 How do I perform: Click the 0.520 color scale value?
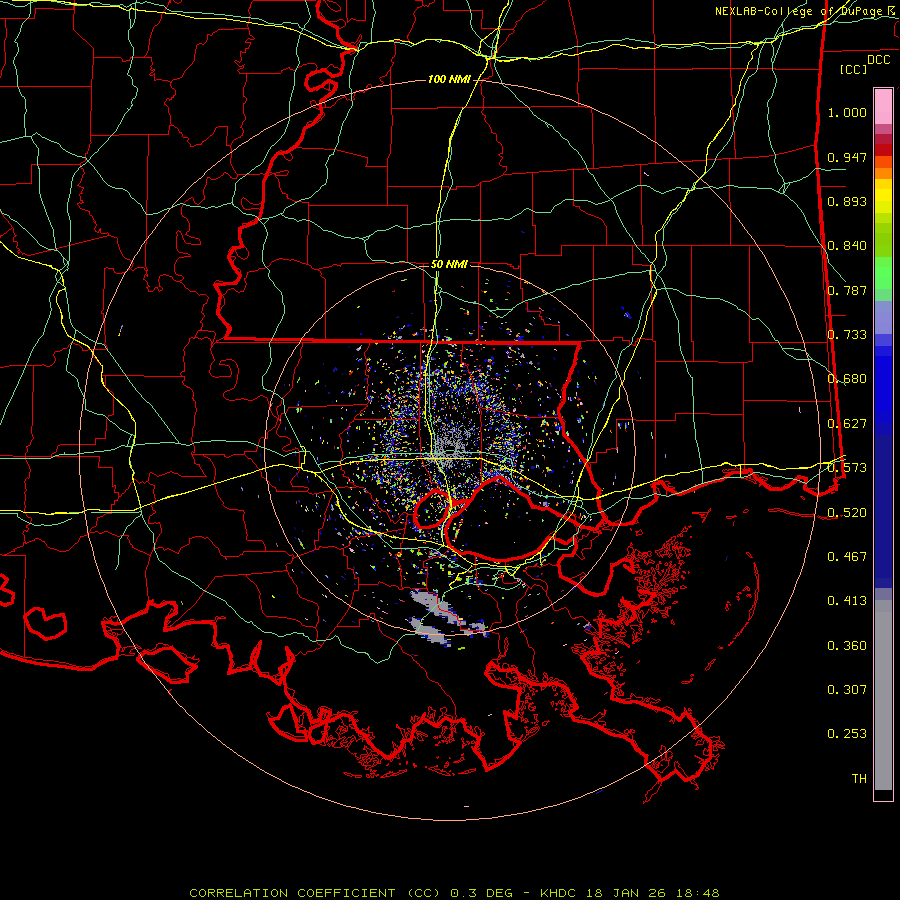pyautogui.click(x=847, y=513)
